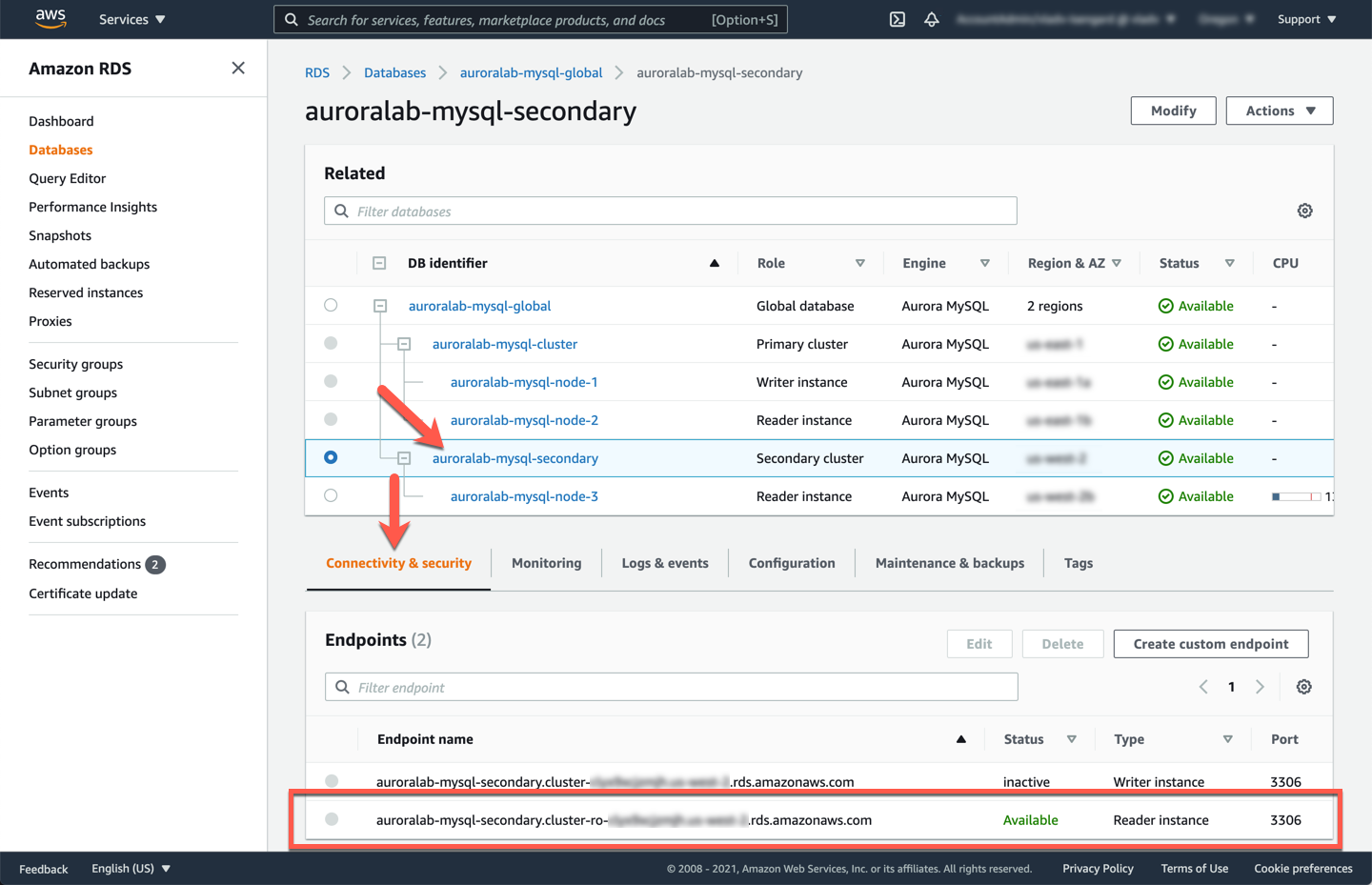Sort by DB identifier column arrow
1372x885 pixels.
point(714,263)
